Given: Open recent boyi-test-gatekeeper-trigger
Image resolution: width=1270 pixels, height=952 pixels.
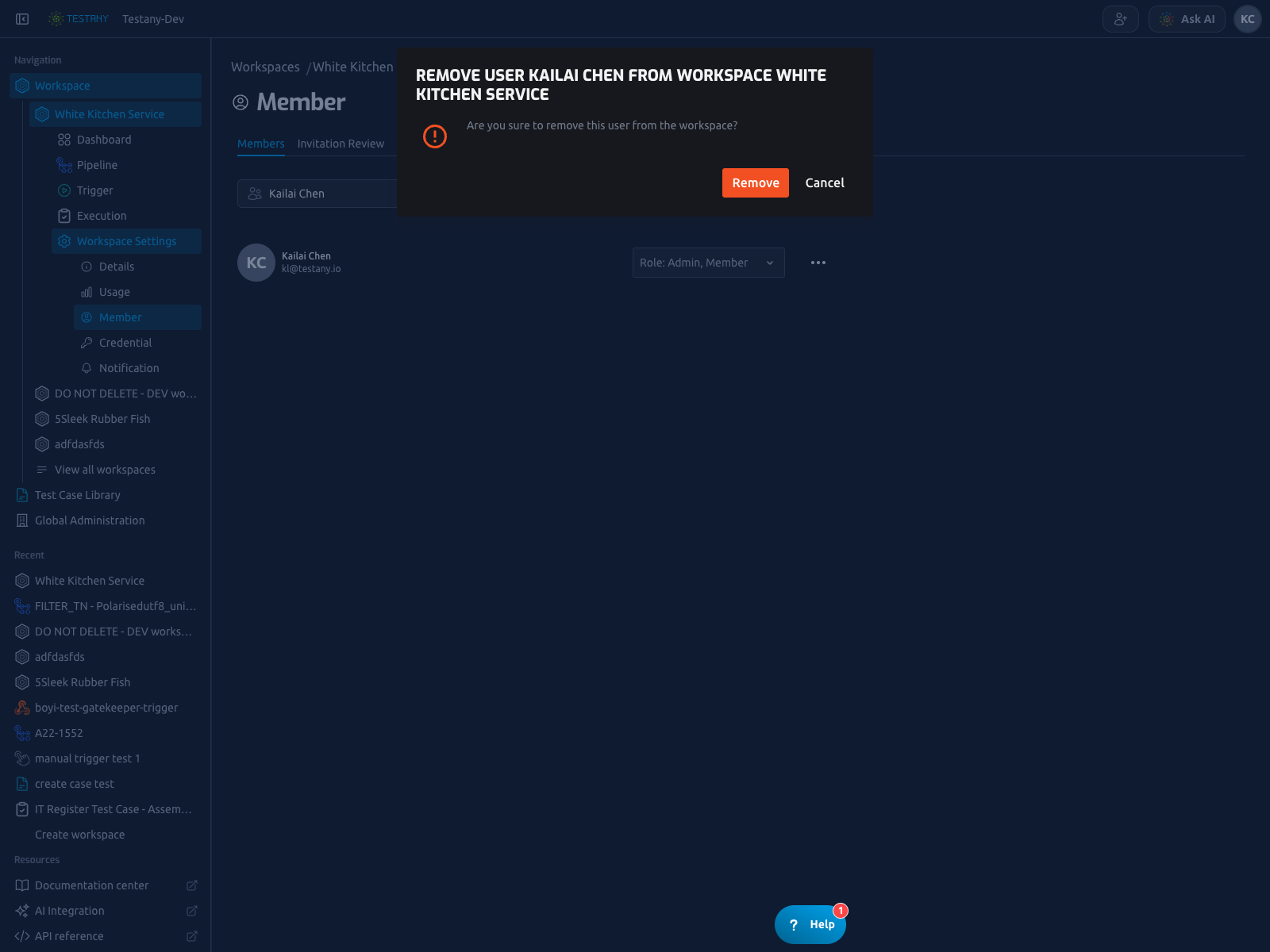Looking at the screenshot, I should [x=106, y=708].
